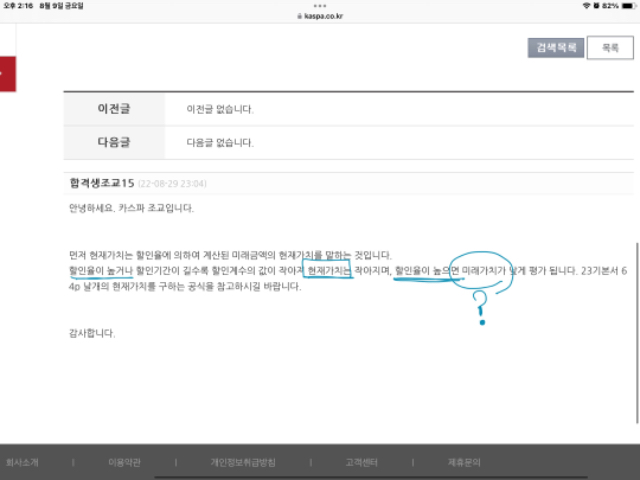Click the 검색목록 button
The width and height of the screenshot is (640, 480).
coord(556,48)
